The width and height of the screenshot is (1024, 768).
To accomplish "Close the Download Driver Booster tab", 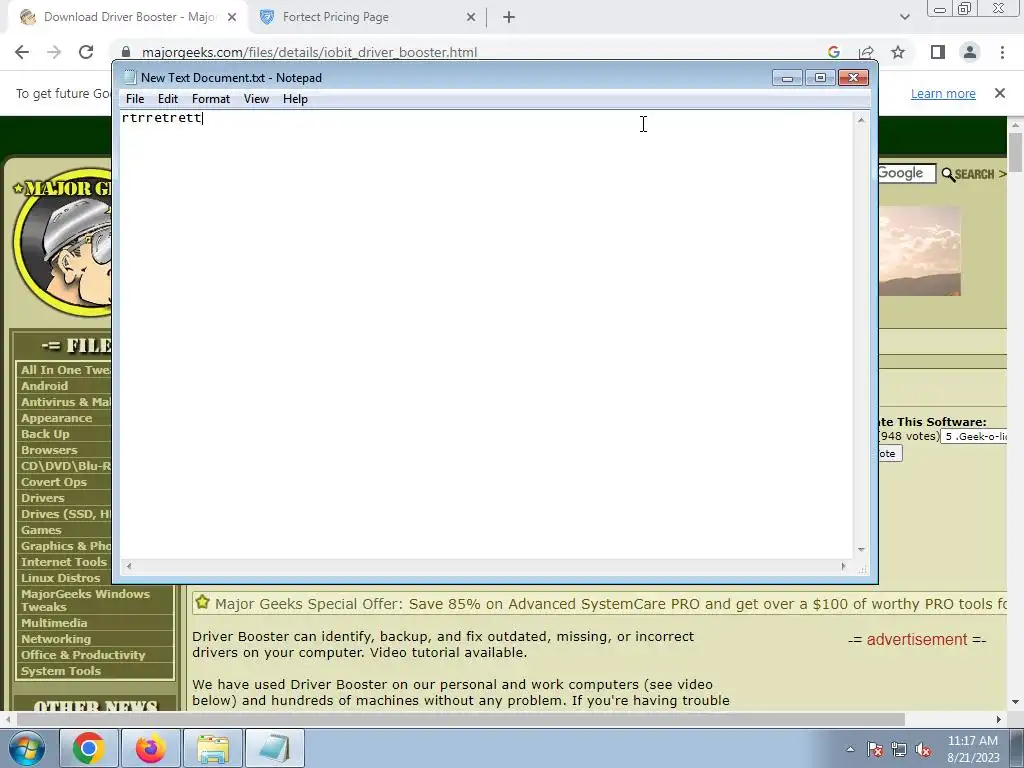I will (x=232, y=17).
